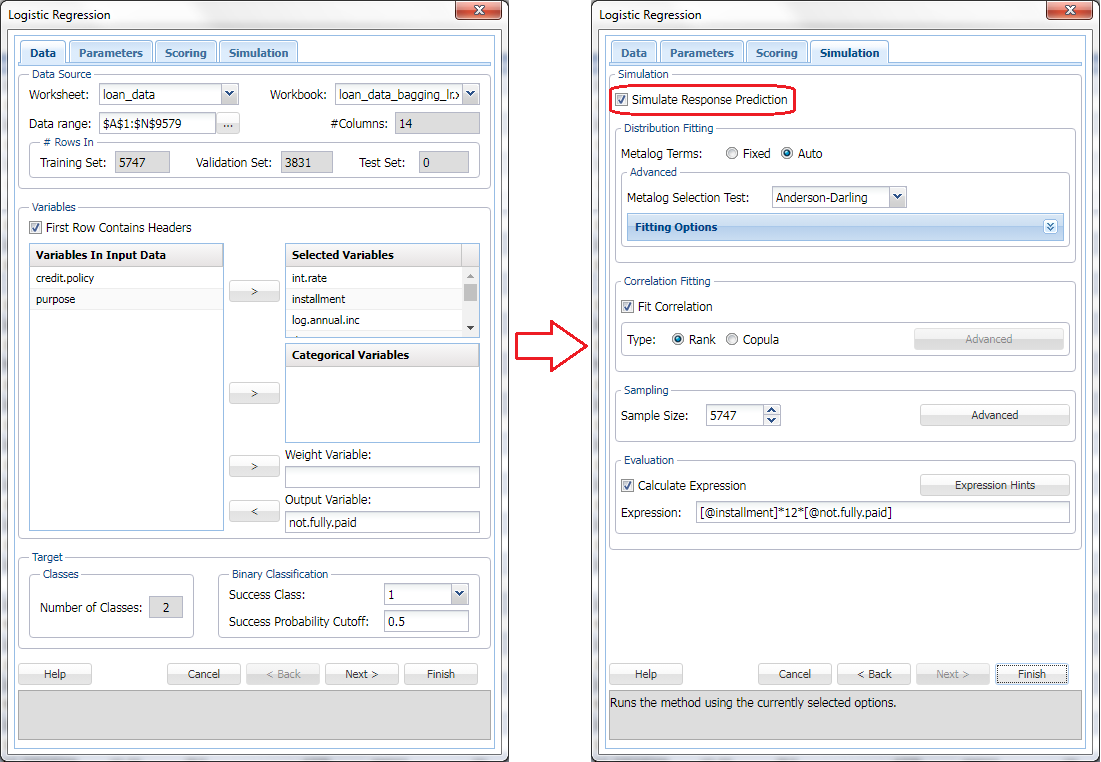Toggle Simulate Response Prediction checkbox
This screenshot has width=1101, height=762.
[x=622, y=100]
